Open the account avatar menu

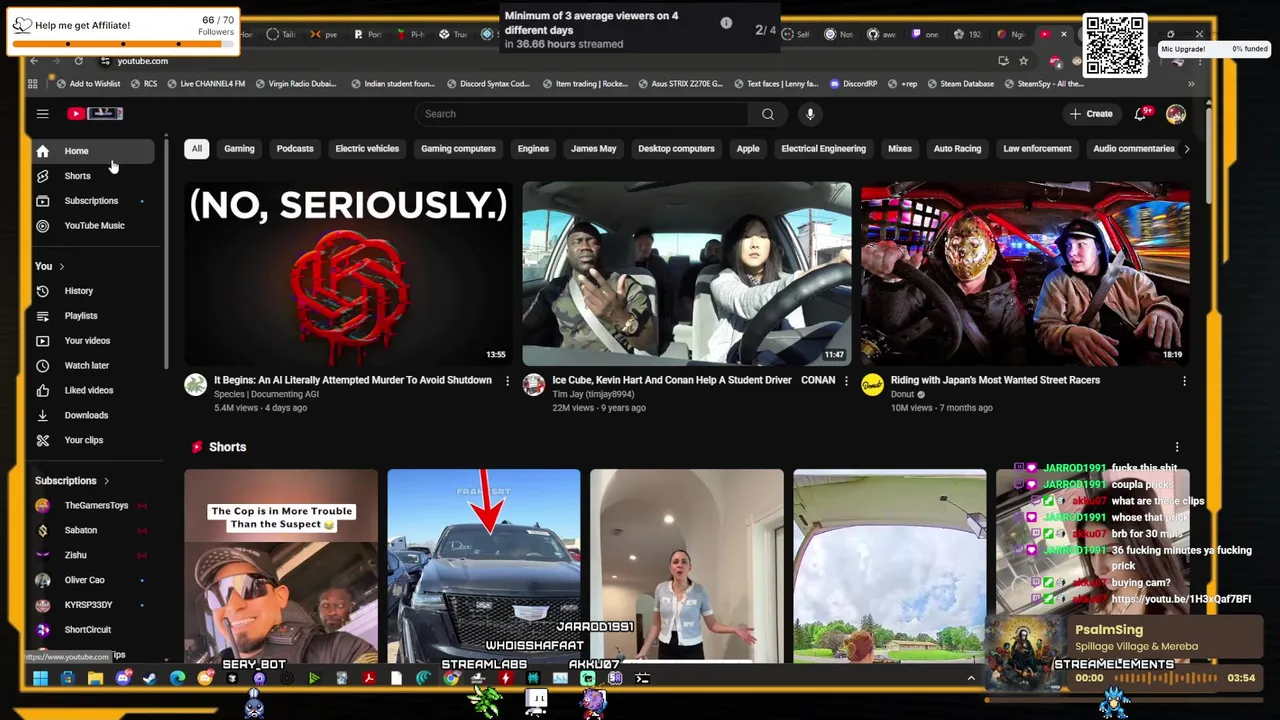point(1175,114)
